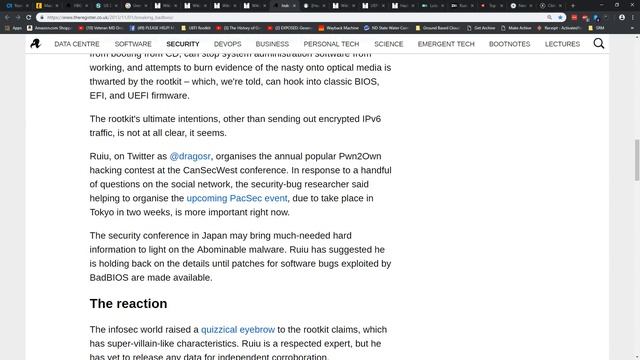Viewport: 640px width, 360px height.
Task: Open The History of bookmark
Action: tap(238, 28)
